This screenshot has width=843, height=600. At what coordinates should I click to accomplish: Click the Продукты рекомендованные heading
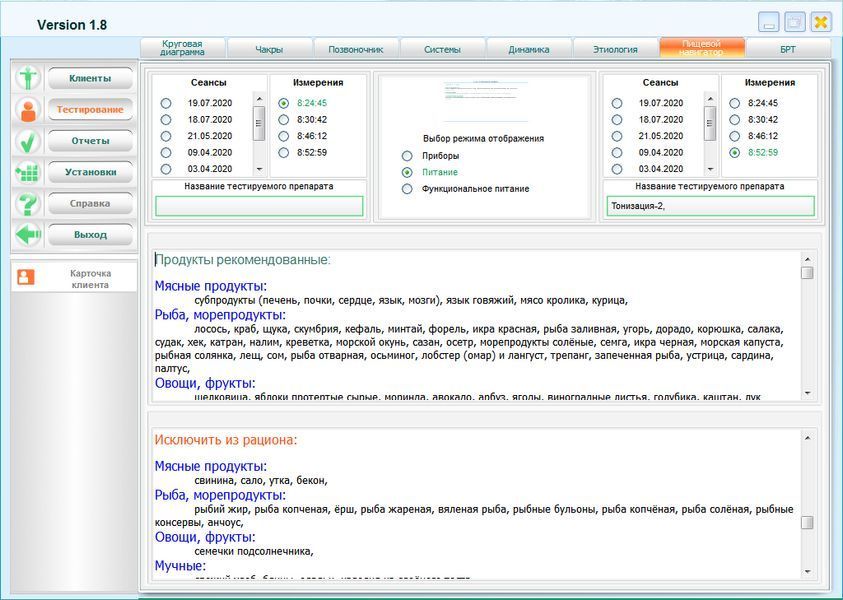(x=242, y=260)
